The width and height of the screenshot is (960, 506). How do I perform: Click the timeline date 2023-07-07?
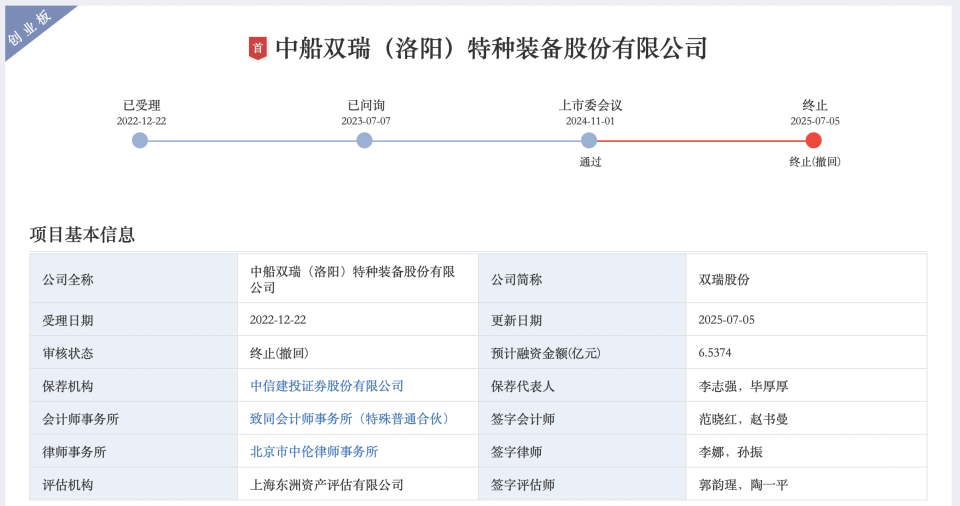tap(366, 121)
